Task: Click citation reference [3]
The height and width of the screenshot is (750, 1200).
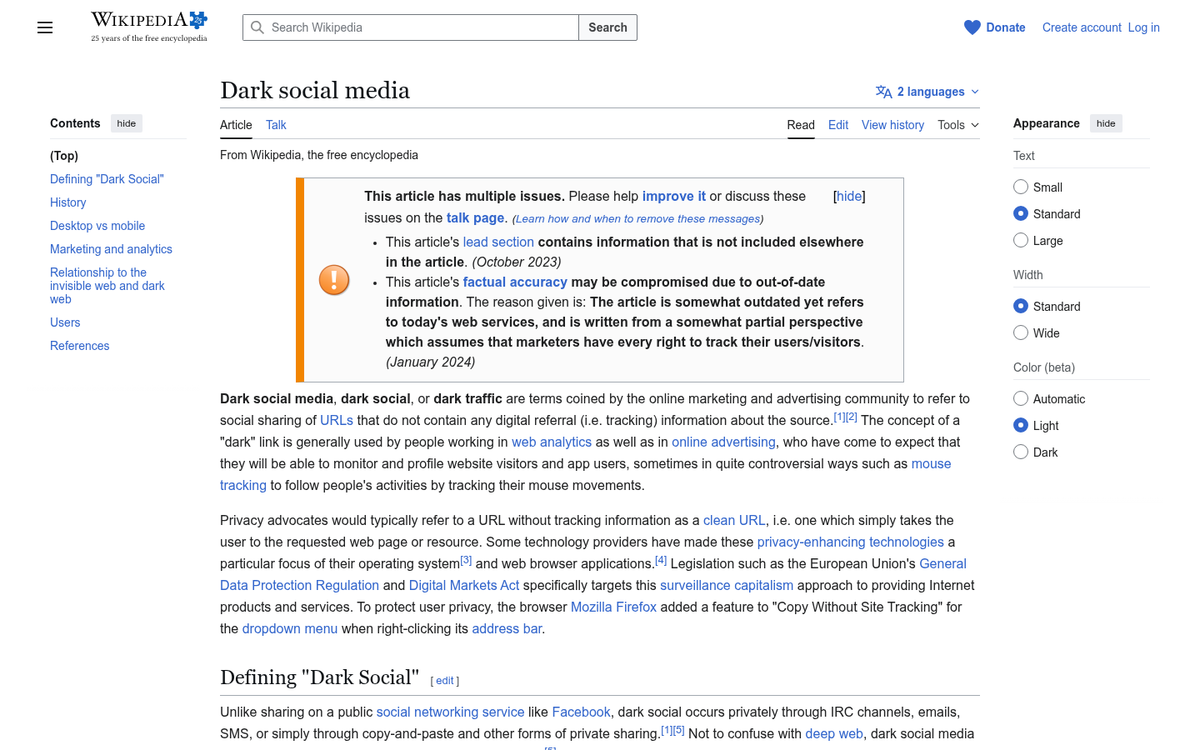Action: [x=466, y=560]
